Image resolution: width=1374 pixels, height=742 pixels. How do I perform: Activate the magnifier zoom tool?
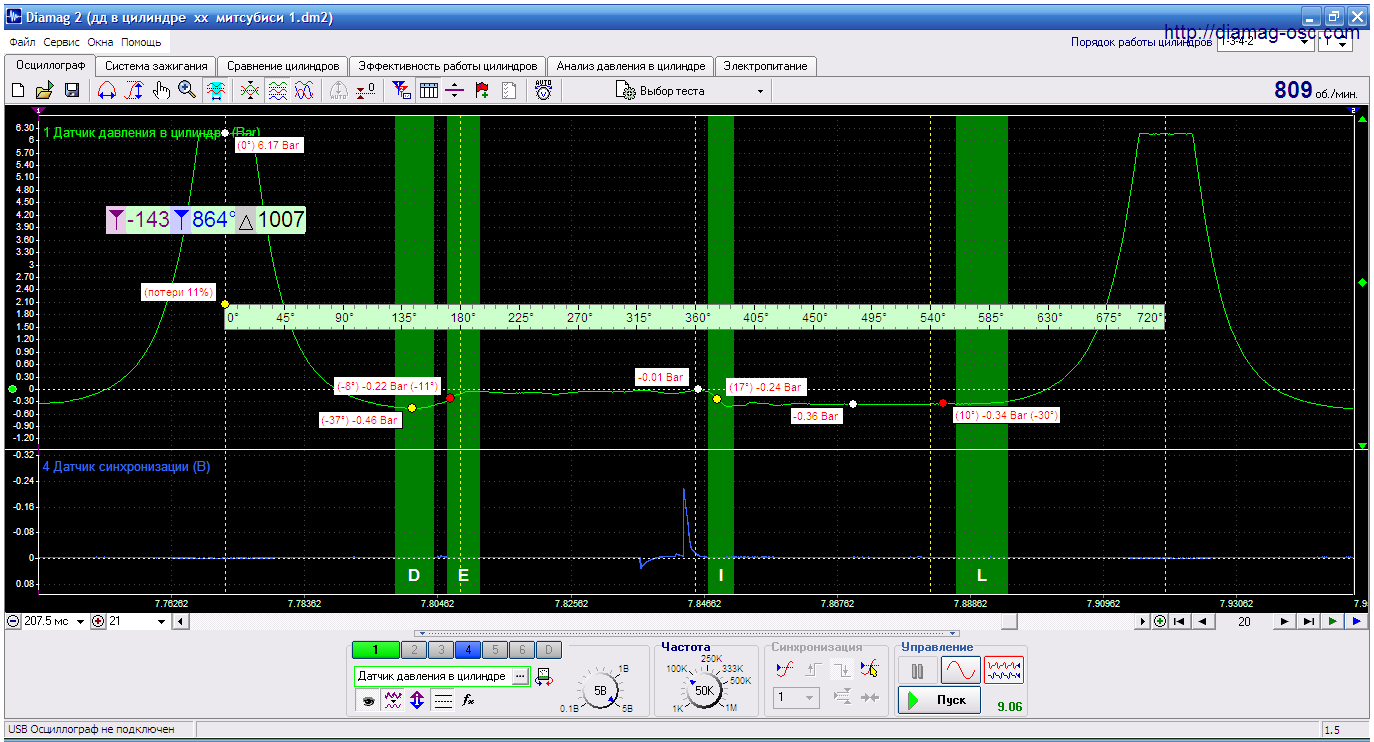(187, 91)
